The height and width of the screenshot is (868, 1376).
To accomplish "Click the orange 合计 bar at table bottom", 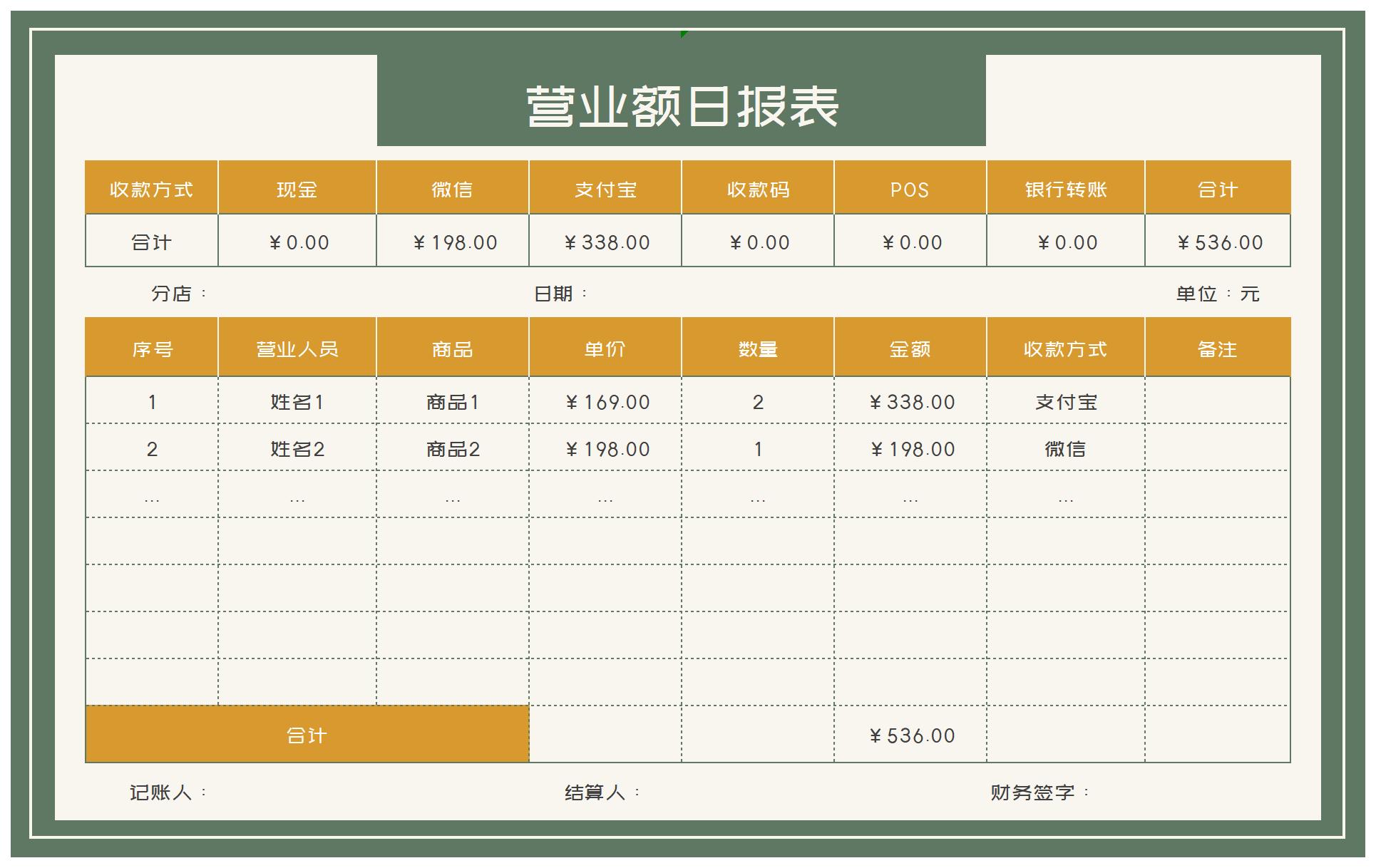I will click(x=307, y=735).
